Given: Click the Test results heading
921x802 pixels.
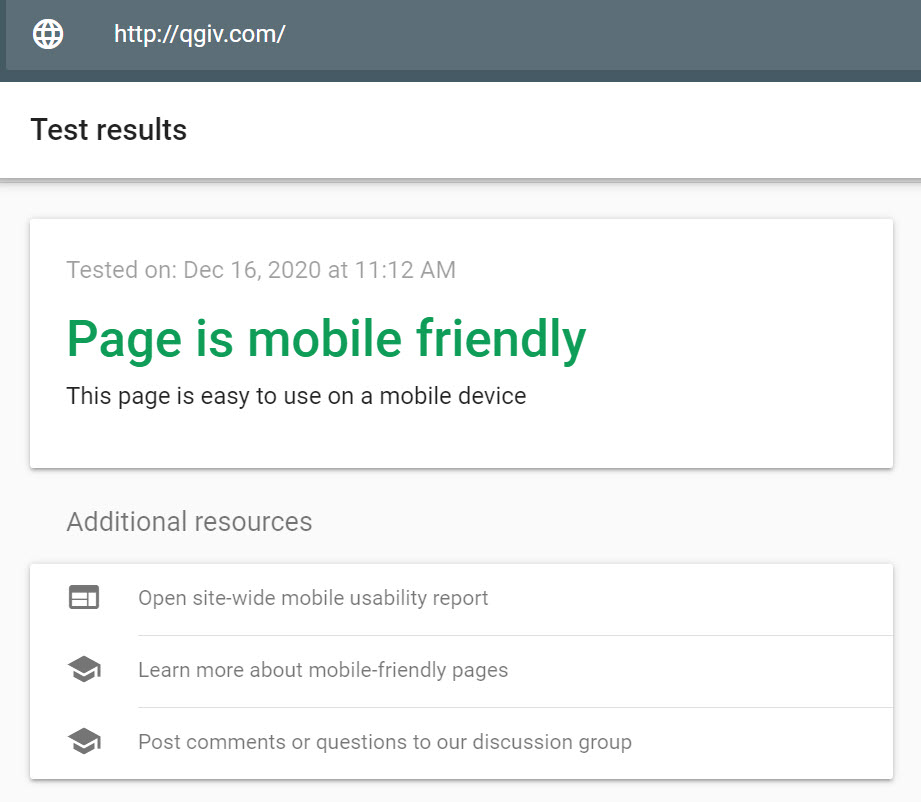Looking at the screenshot, I should click(x=109, y=129).
